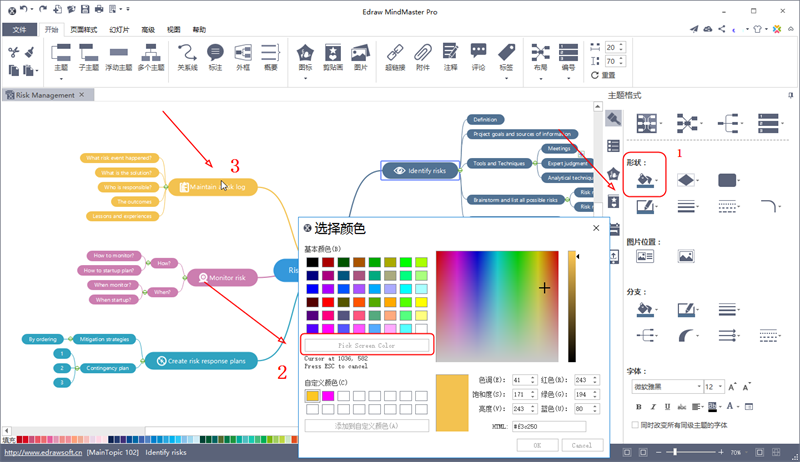Screen dimensions: 800x462
Task: Open shape fill color bucket under 形状
Action: tap(645, 180)
